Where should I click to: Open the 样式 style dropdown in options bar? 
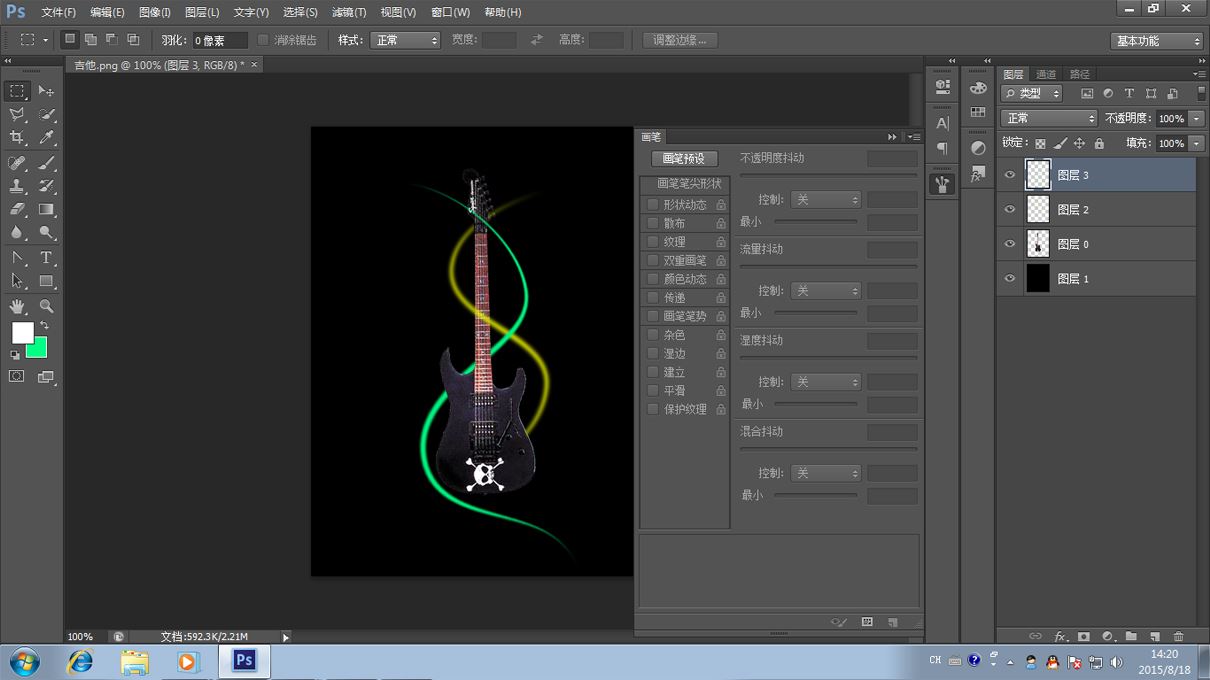[x=405, y=40]
